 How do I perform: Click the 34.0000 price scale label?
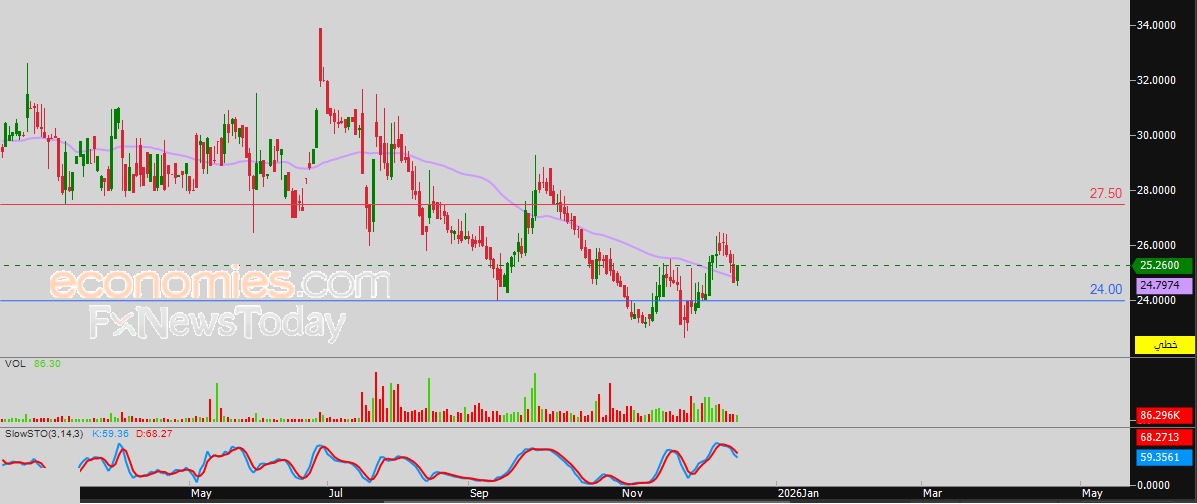click(x=1157, y=25)
